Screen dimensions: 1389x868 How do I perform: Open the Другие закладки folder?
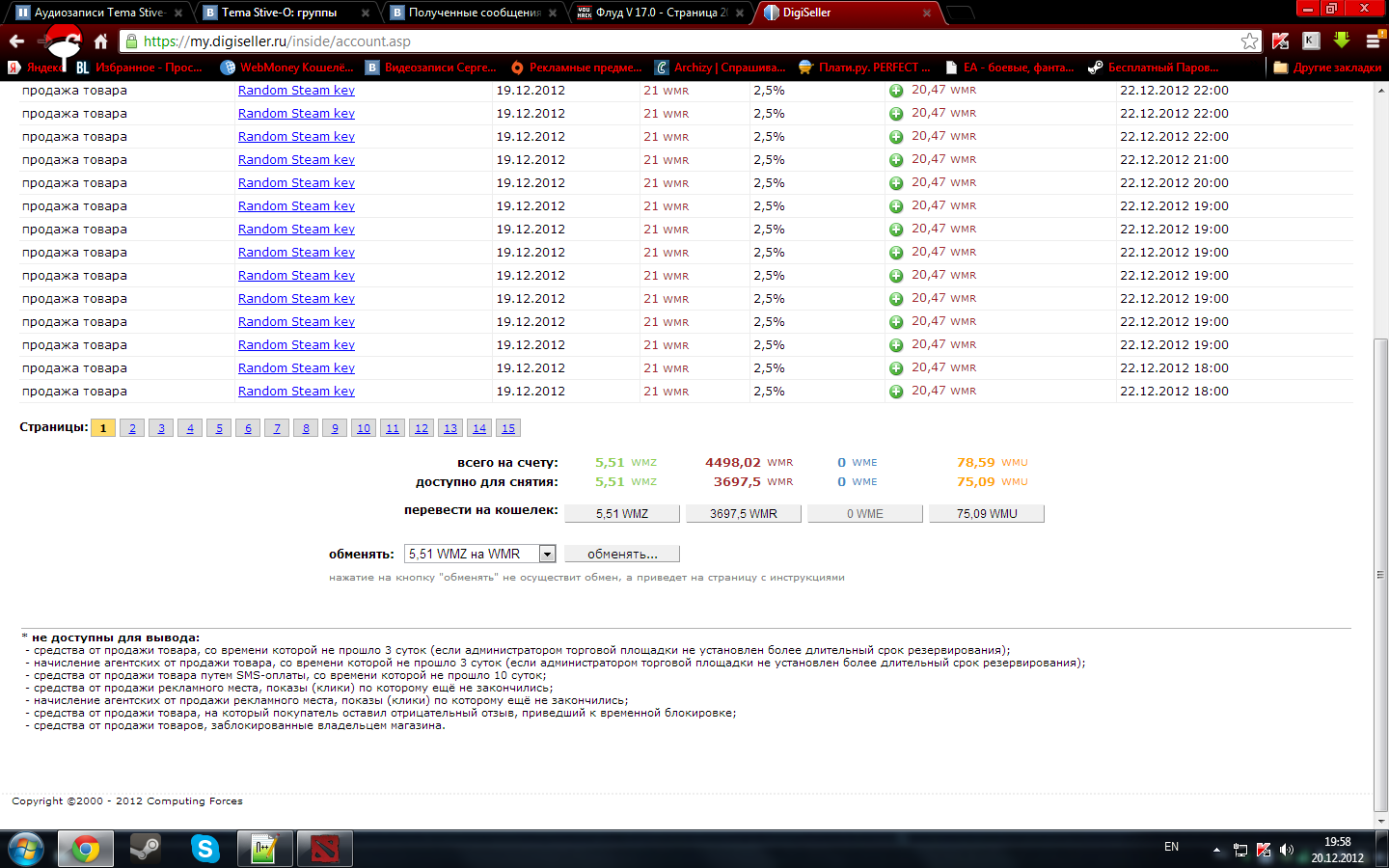[x=1327, y=68]
